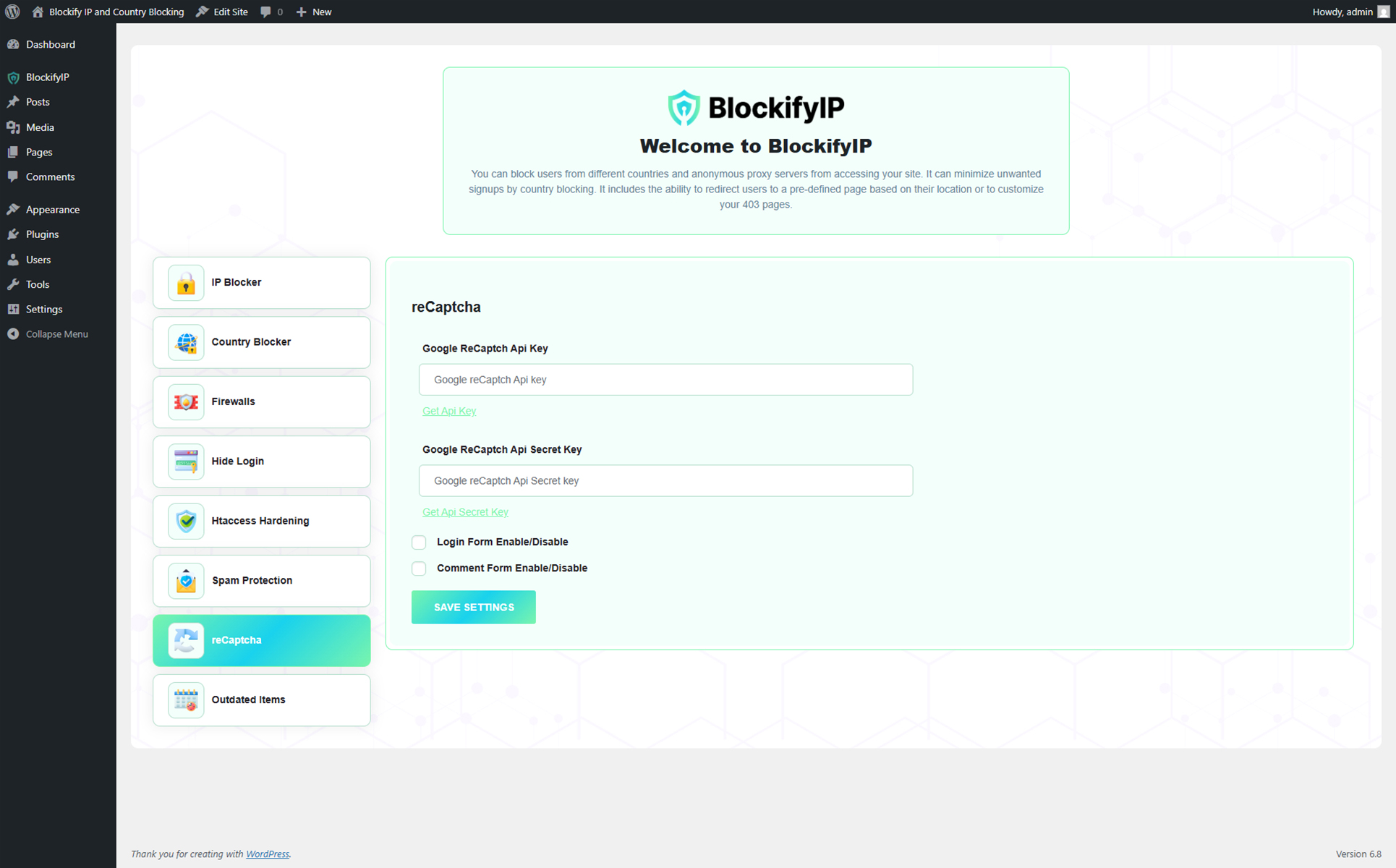Focus the Google reCaptch Api key field
This screenshot has height=868, width=1396.
pos(665,380)
